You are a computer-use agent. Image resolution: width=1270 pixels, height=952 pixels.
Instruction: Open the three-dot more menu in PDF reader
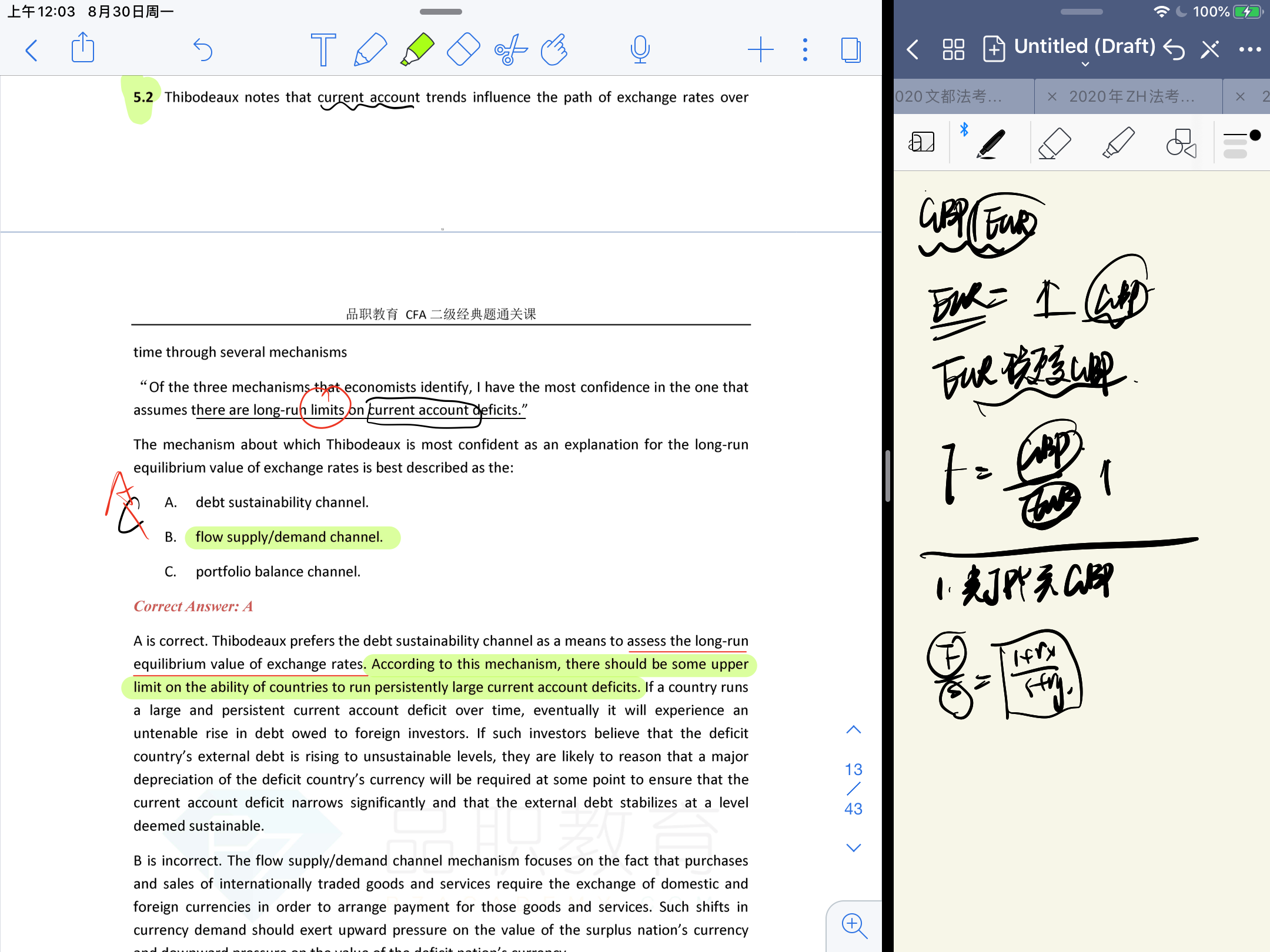click(806, 50)
